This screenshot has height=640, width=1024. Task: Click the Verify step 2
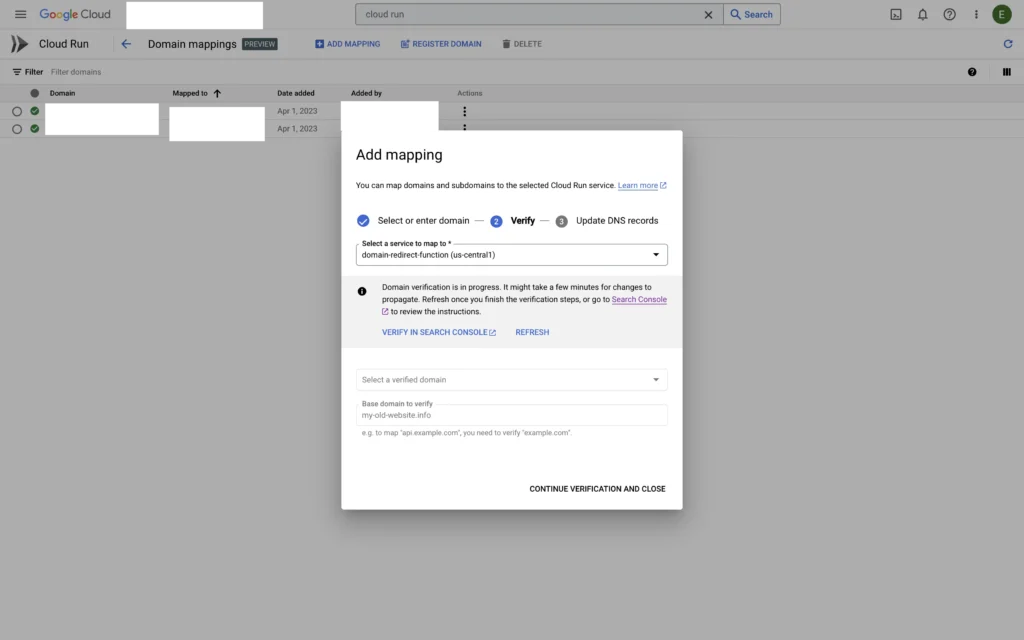[513, 221]
